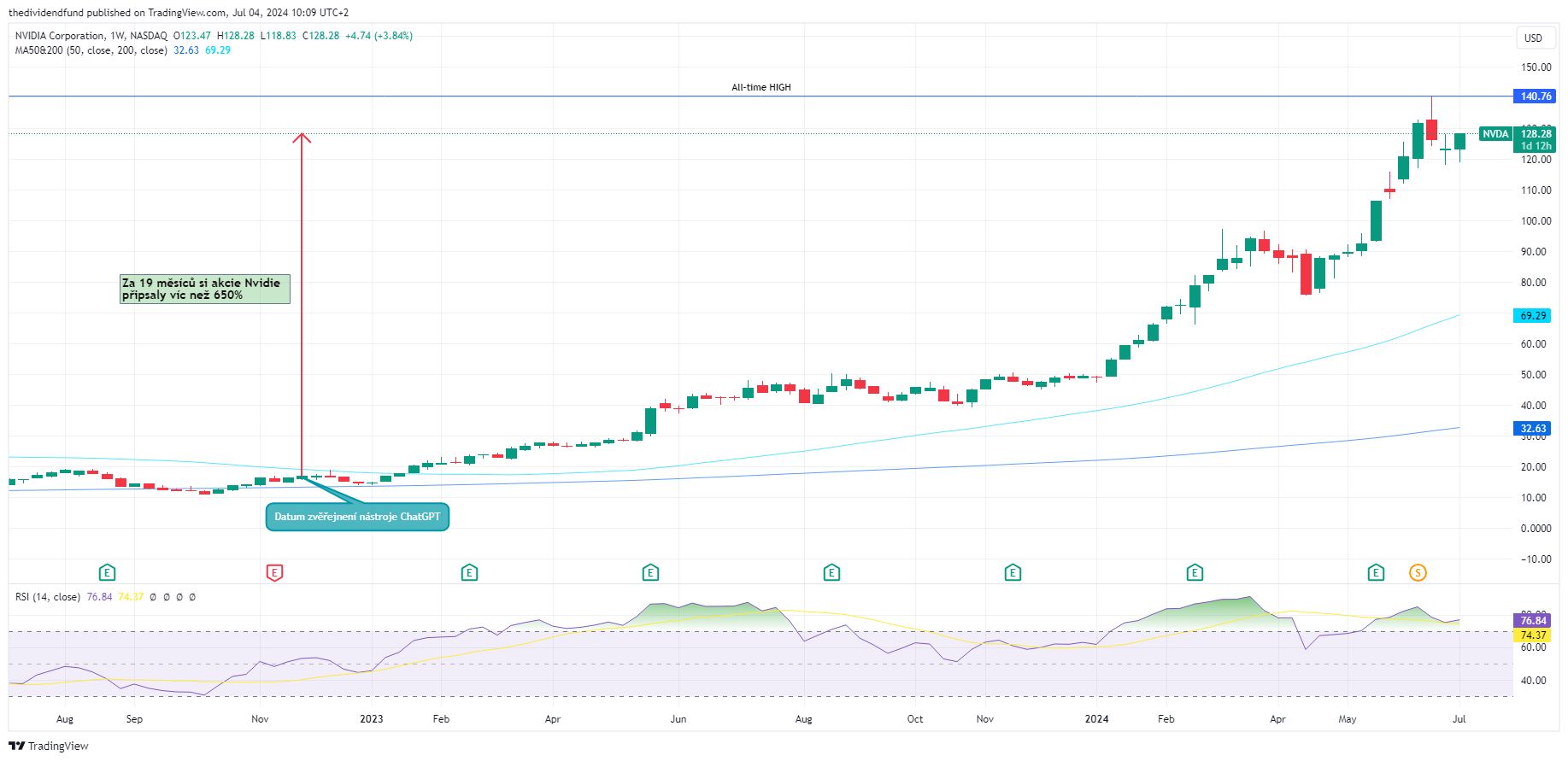Image resolution: width=1568 pixels, height=761 pixels.
Task: Click the TradingView logo at bottom left
Action: tap(49, 746)
